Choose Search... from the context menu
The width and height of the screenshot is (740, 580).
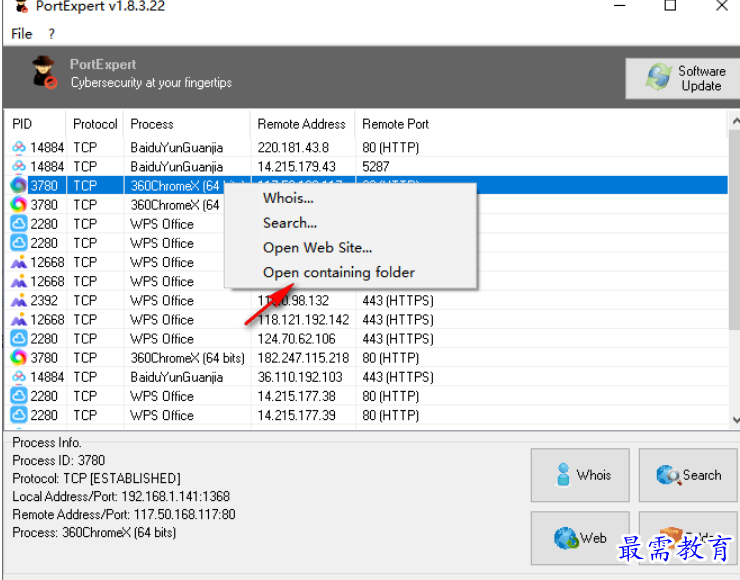[x=290, y=223]
